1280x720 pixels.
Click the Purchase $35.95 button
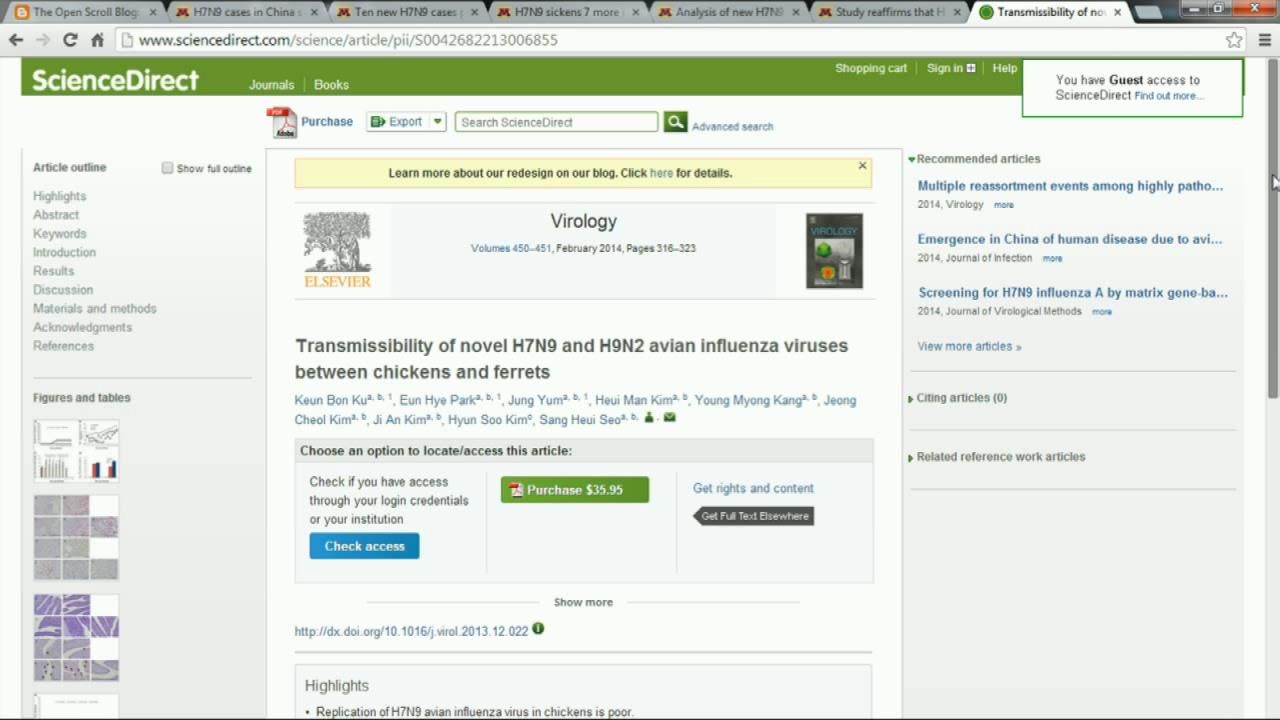point(574,490)
